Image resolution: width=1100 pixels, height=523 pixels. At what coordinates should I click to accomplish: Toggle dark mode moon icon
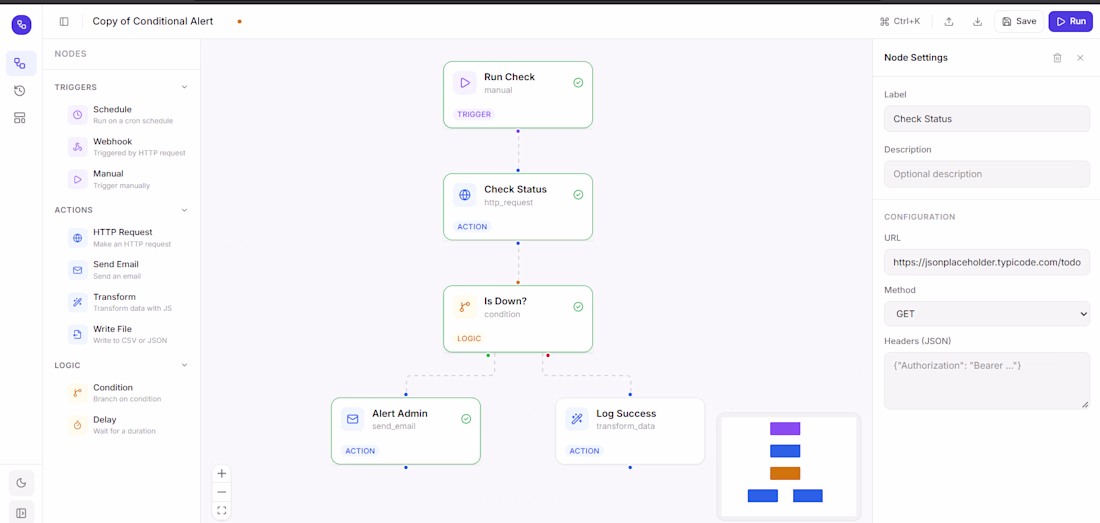pyautogui.click(x=21, y=482)
